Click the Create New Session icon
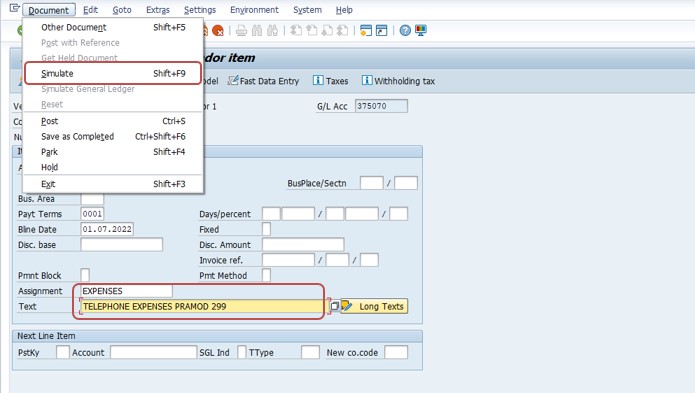Viewport: 695px width, 393px height. pos(366,31)
